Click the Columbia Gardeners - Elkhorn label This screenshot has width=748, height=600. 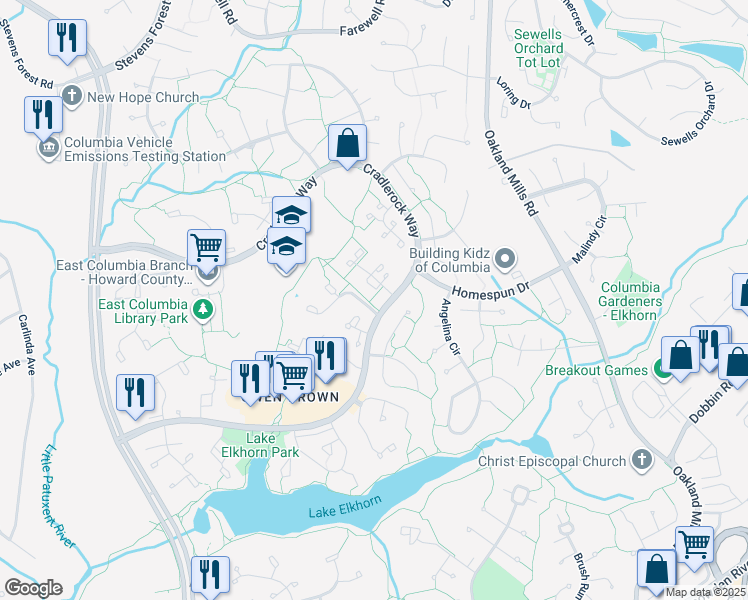(630, 301)
